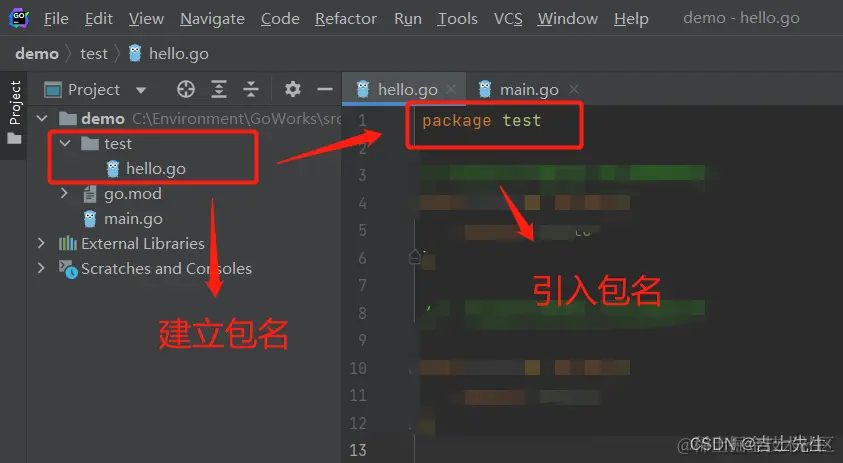Screen dimensions: 843x463
Task: Select main.go in the project tree
Action: pyautogui.click(x=133, y=219)
